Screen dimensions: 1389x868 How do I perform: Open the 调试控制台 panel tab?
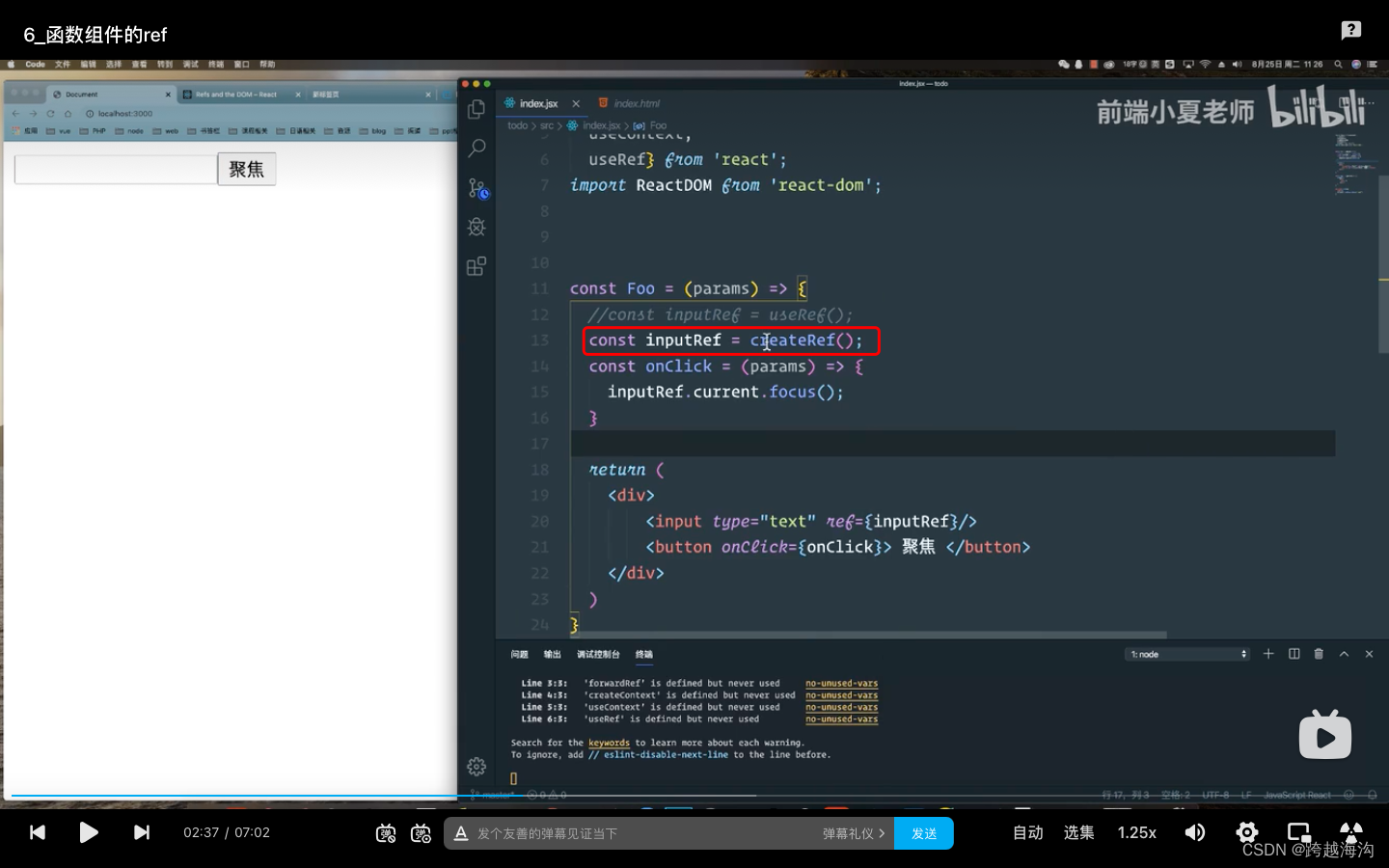[598, 654]
